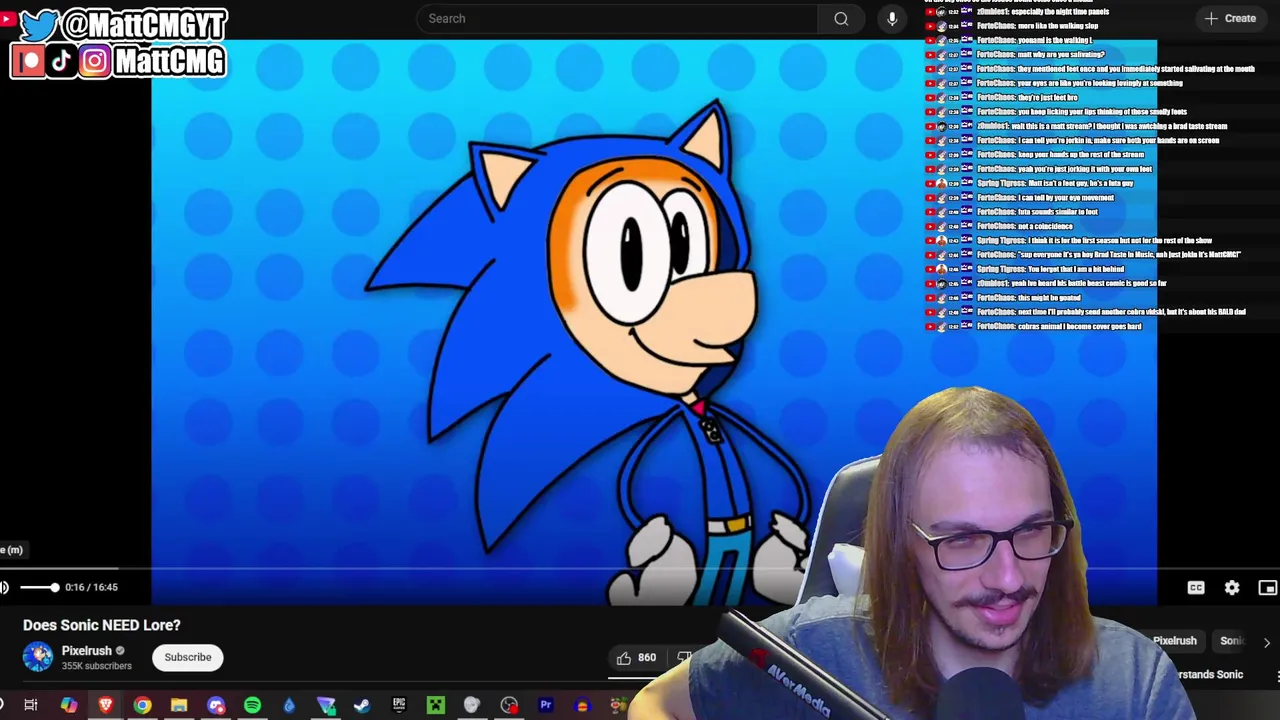The width and height of the screenshot is (1280, 720).
Task: Launch Google Chrome from taskbar
Action: click(142, 706)
